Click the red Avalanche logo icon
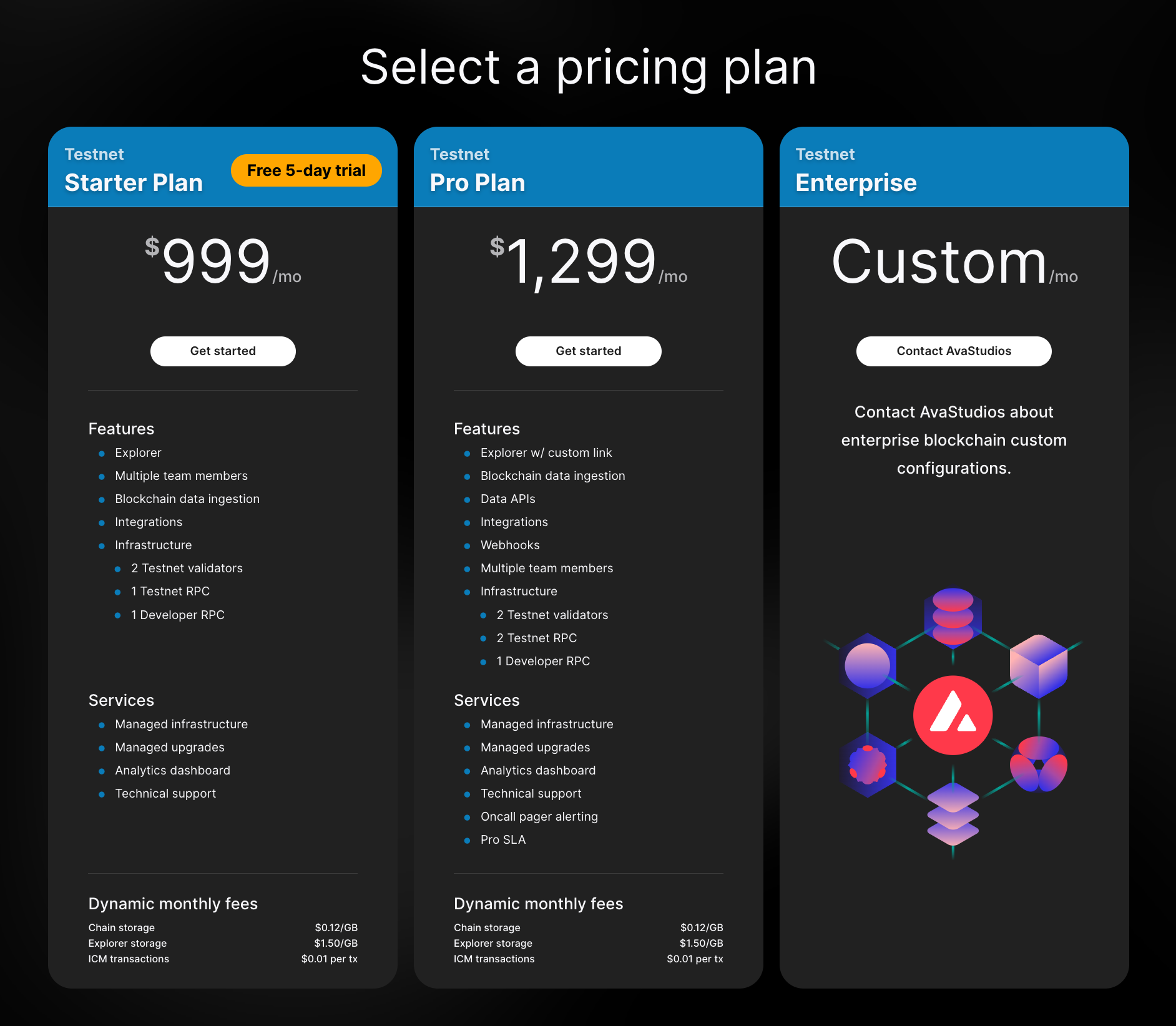 pyautogui.click(x=953, y=715)
